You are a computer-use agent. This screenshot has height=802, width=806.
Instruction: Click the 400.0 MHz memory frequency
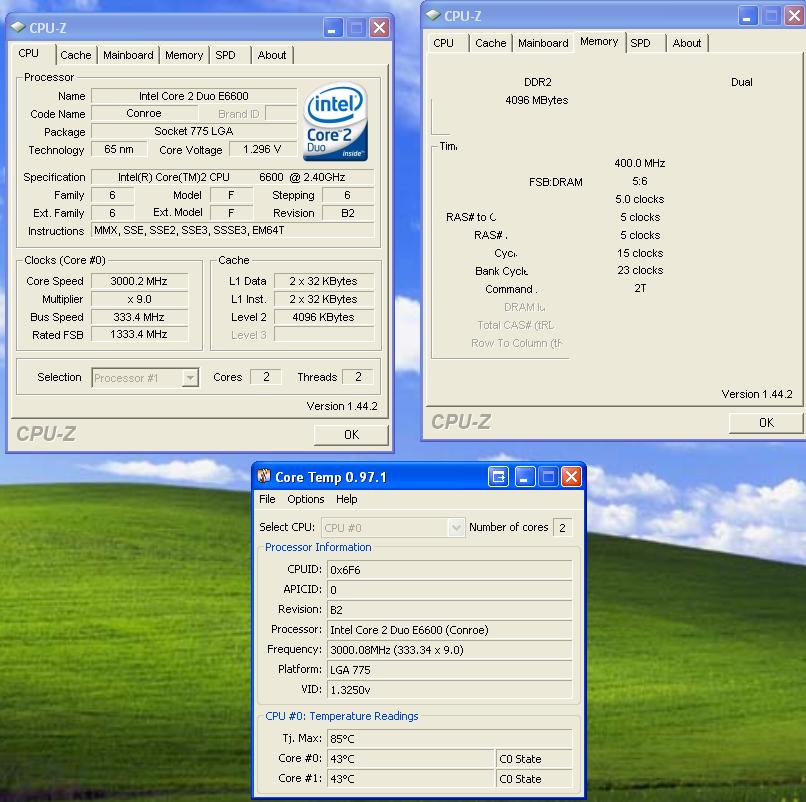(640, 163)
